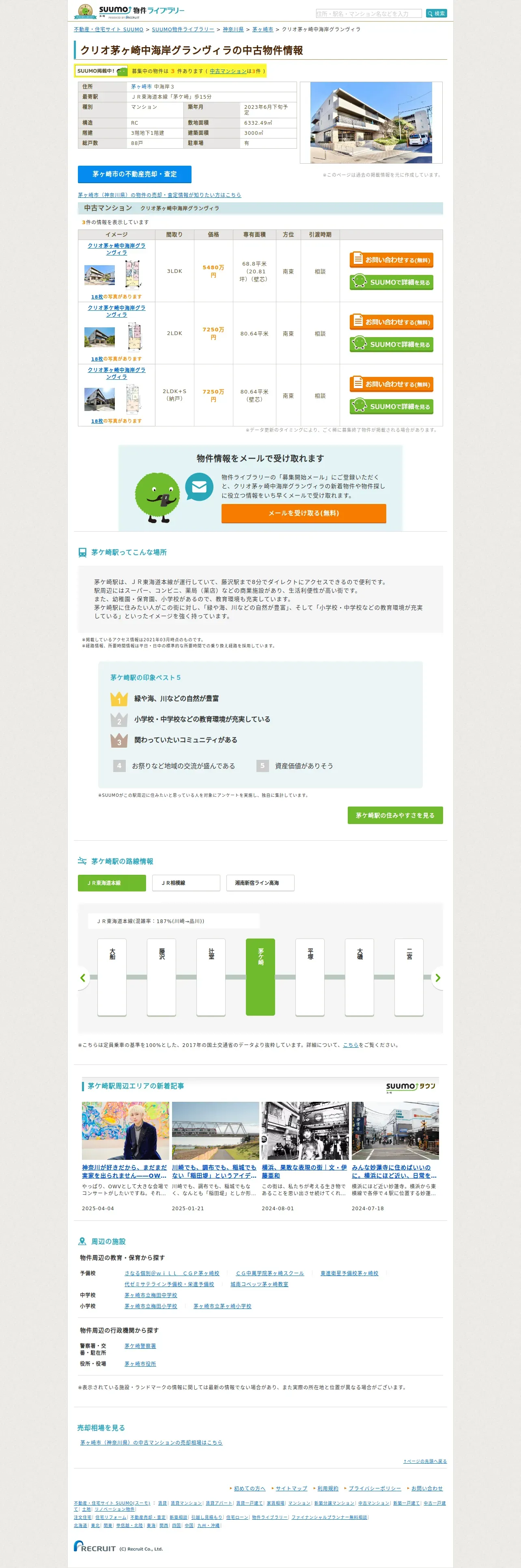Open the 茅ヶ崎市 breadcrumb link
The image size is (521, 1568).
(x=263, y=29)
